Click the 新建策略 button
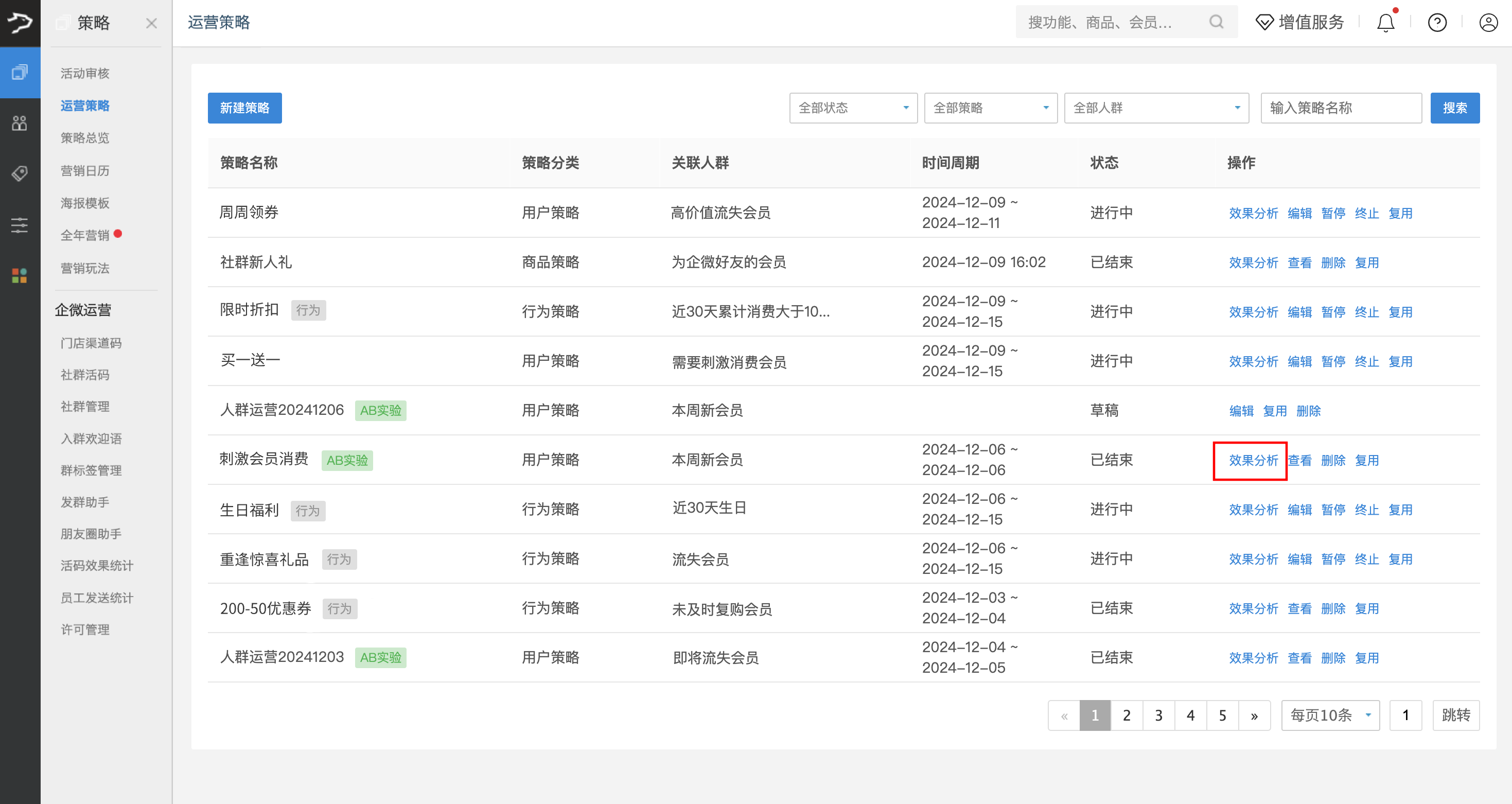This screenshot has width=1512, height=804. (244, 108)
